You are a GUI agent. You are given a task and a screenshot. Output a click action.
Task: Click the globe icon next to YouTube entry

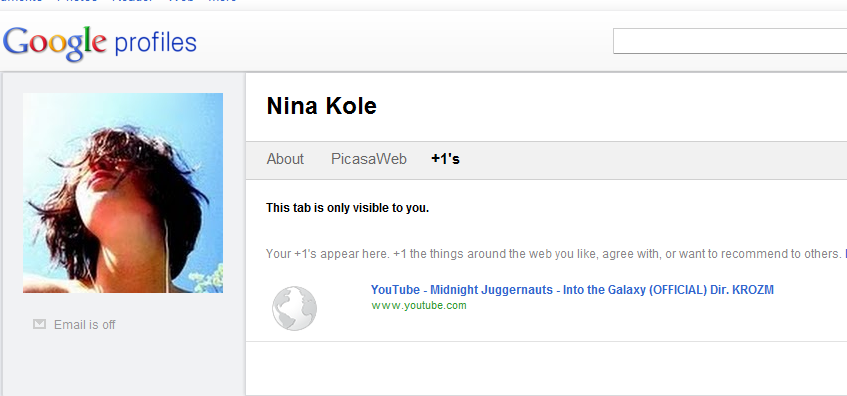tap(294, 308)
